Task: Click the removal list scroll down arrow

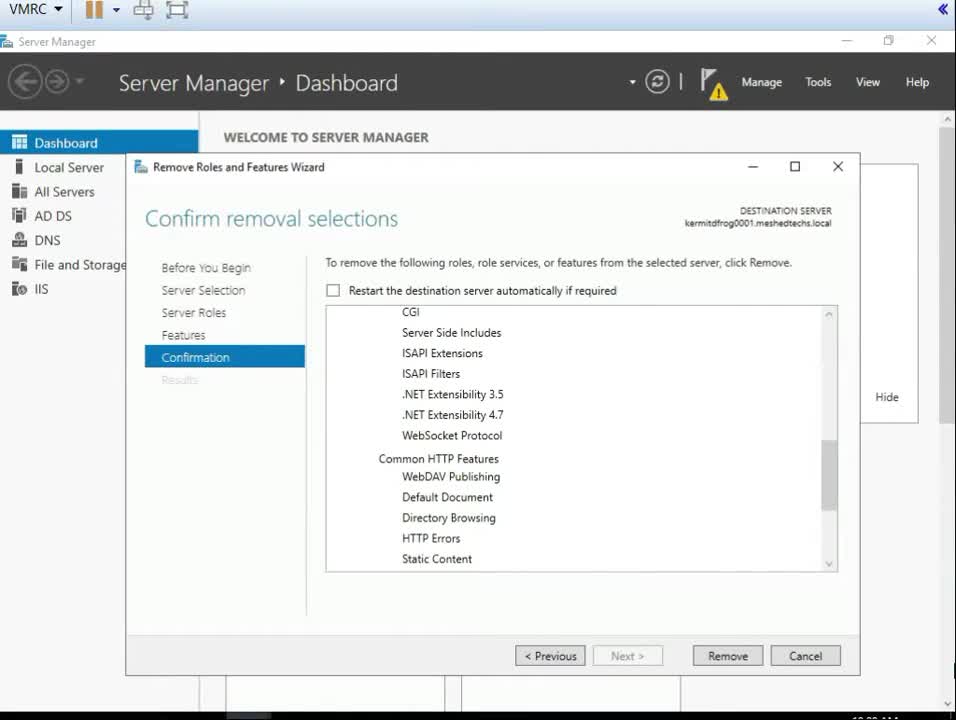Action: click(829, 564)
